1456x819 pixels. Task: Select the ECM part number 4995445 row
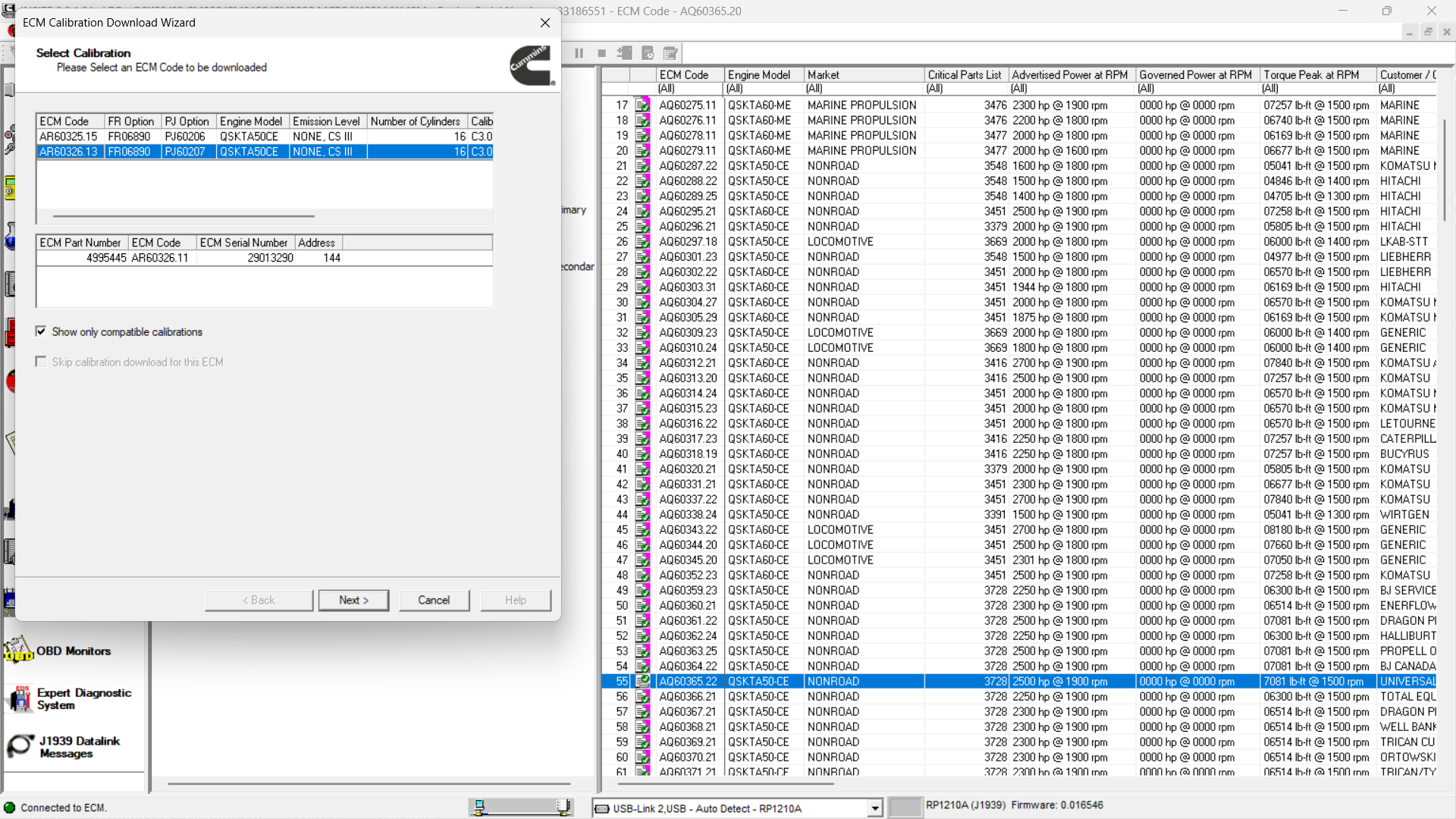coord(265,258)
